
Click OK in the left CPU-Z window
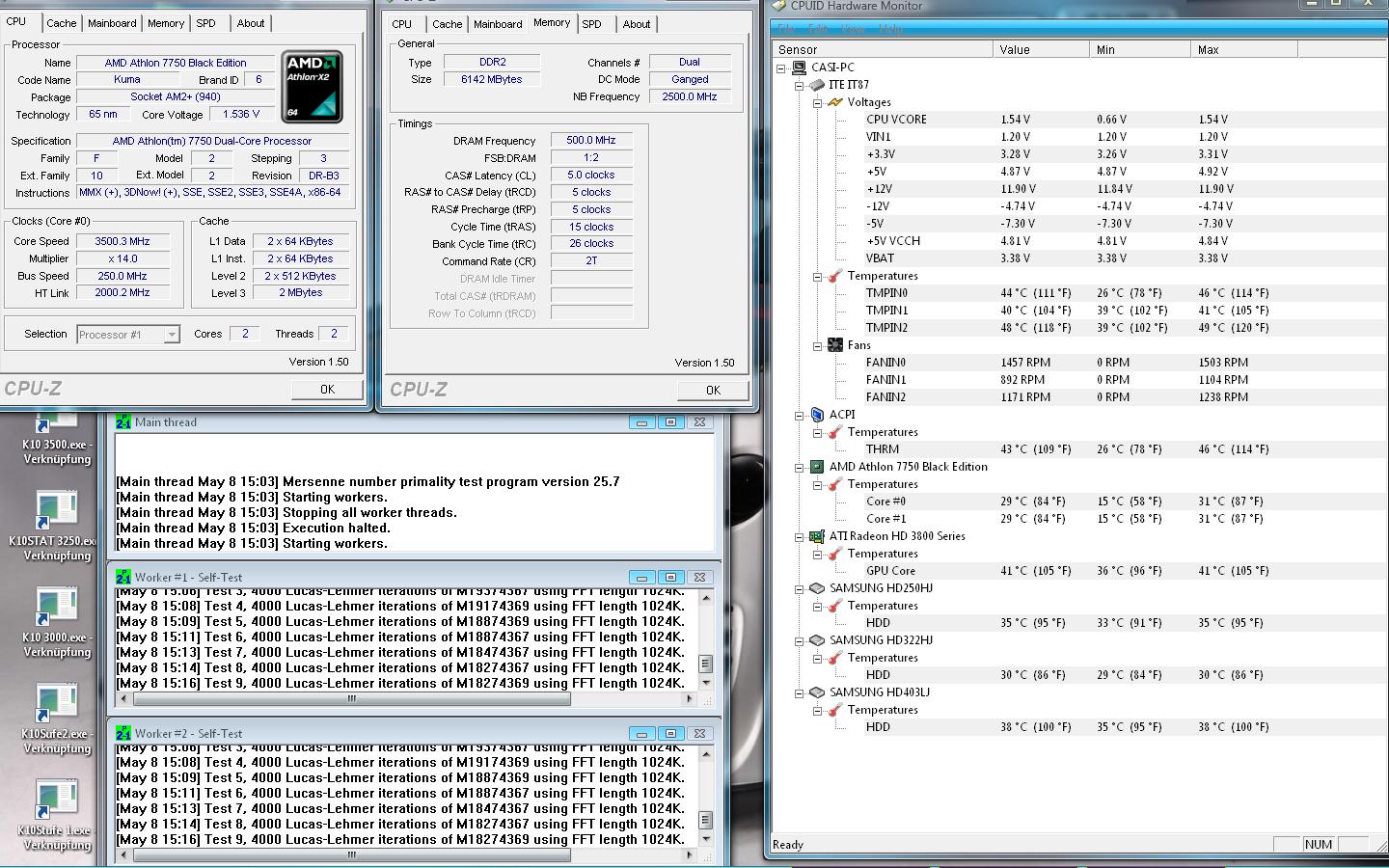point(327,389)
